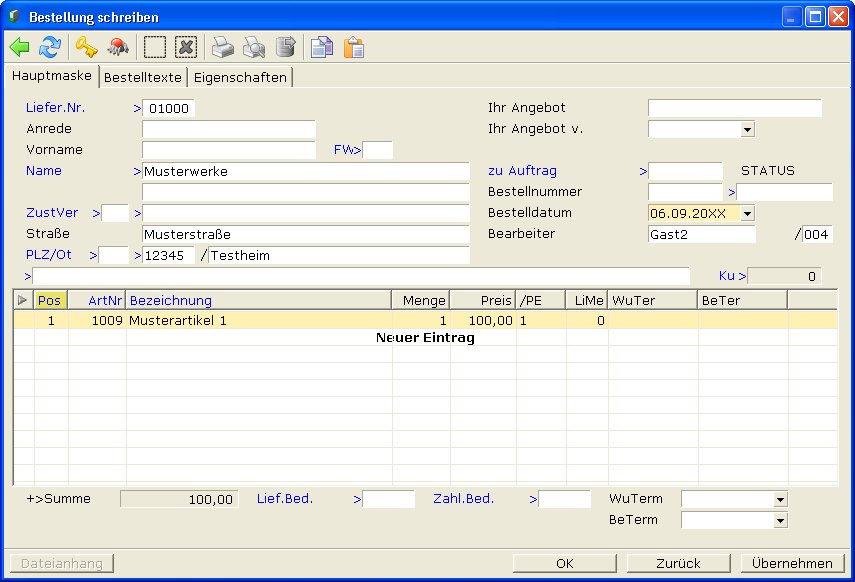Click the copy documents toolbar icon

point(320,47)
